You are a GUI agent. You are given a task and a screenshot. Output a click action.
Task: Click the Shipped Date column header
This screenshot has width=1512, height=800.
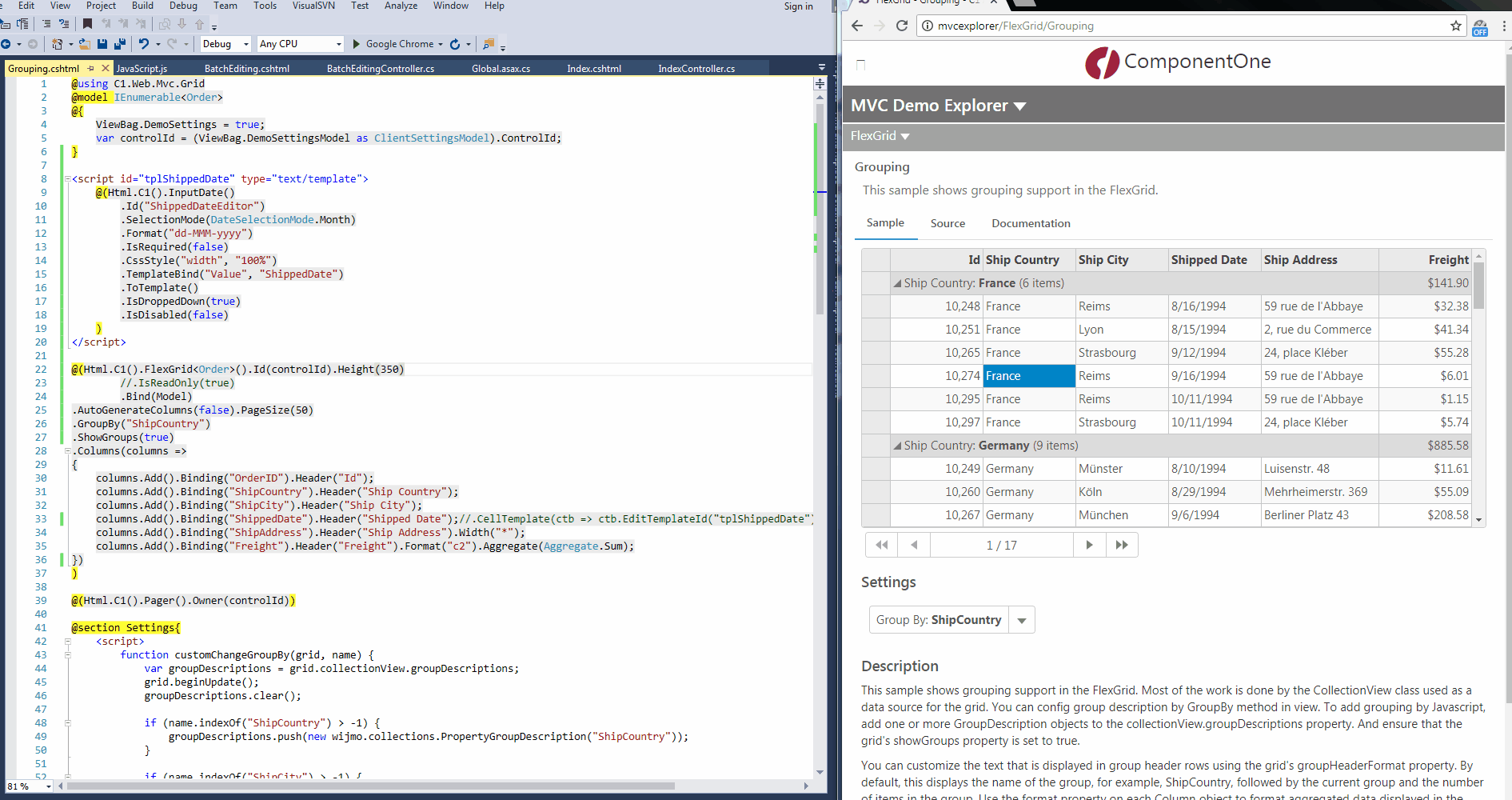pyautogui.click(x=1214, y=260)
